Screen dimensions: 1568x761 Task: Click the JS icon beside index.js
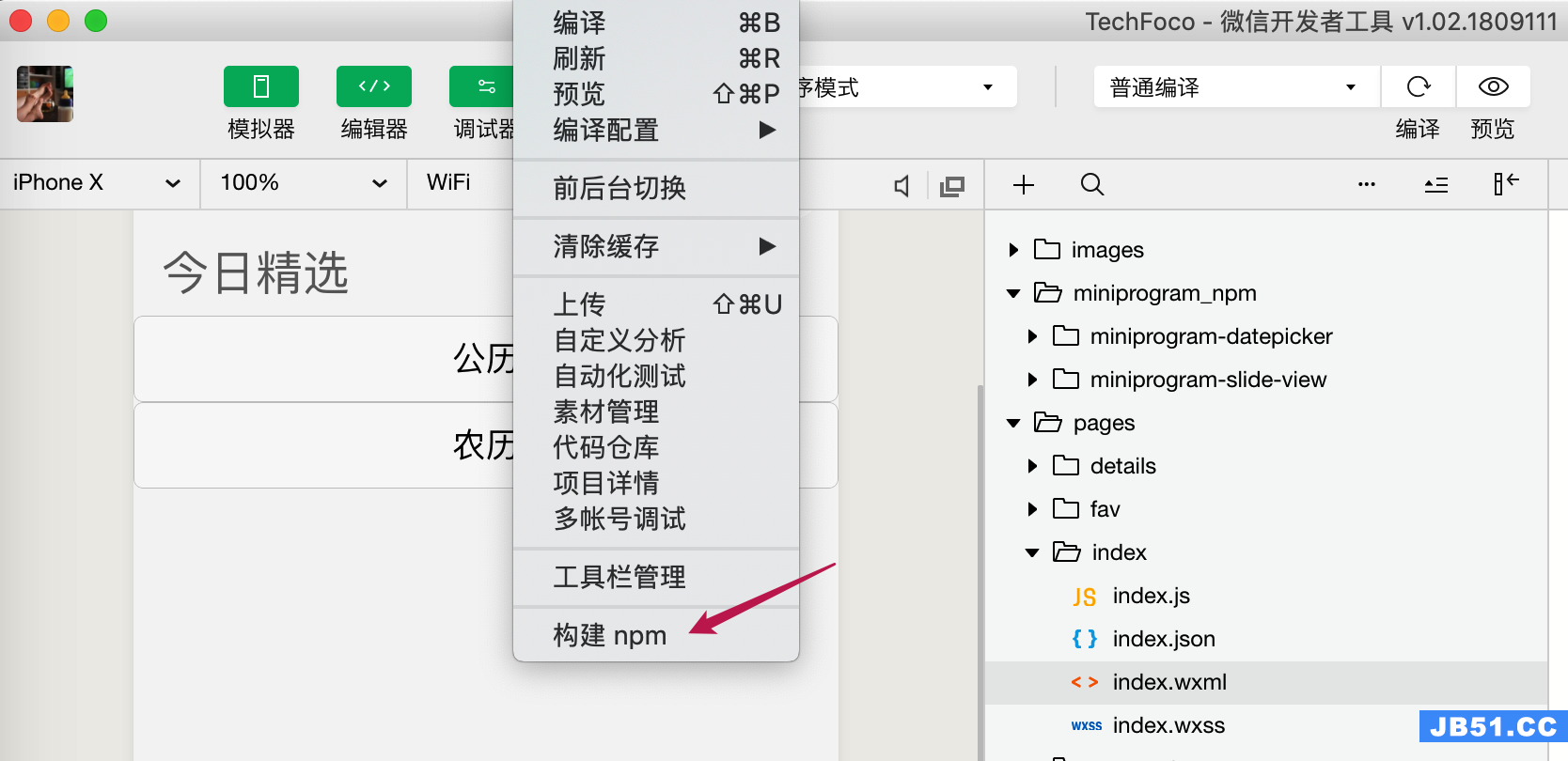[1084, 597]
